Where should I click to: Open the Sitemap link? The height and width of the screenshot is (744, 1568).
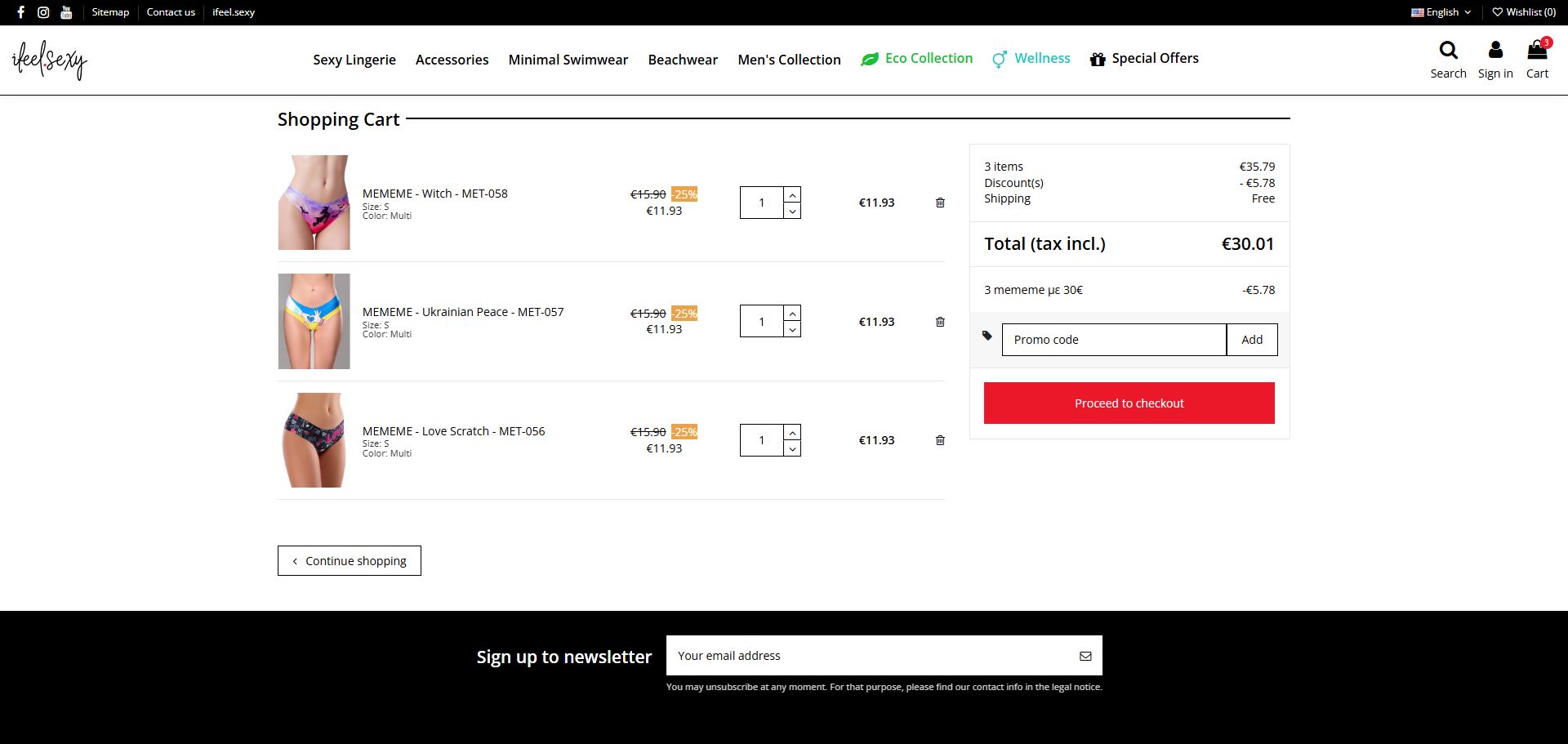pos(110,12)
